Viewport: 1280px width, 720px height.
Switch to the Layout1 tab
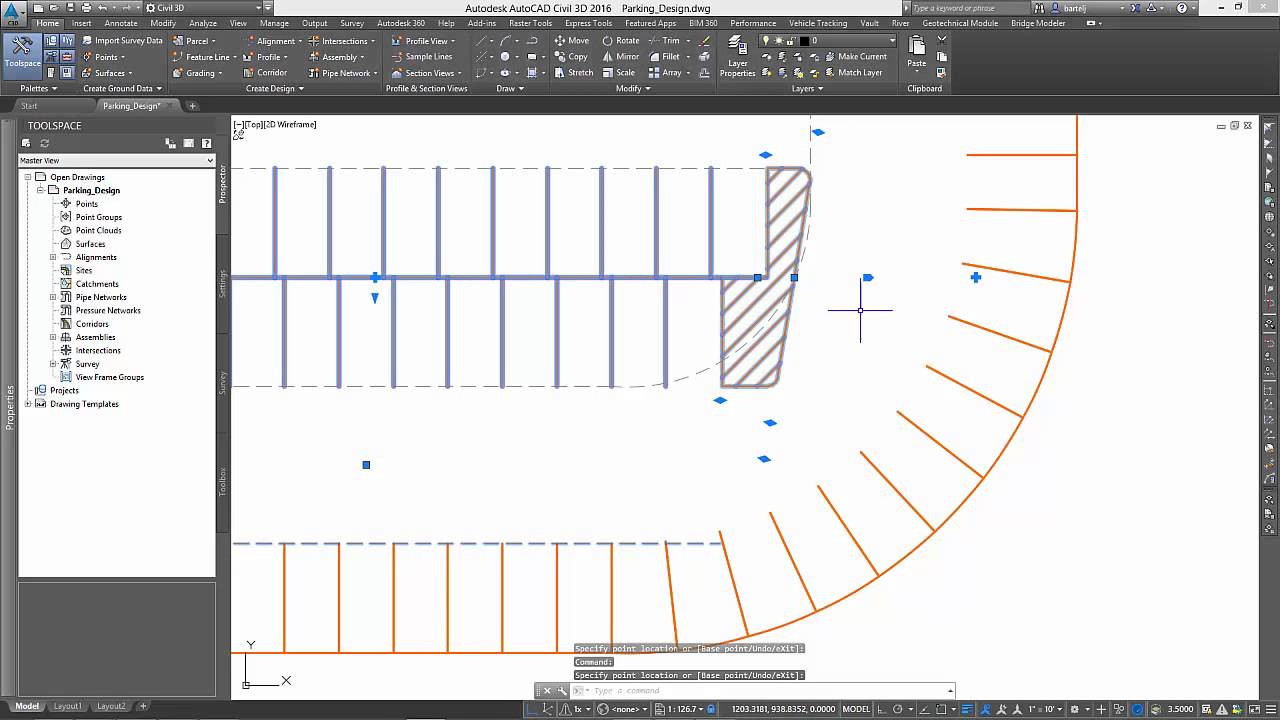click(x=68, y=706)
